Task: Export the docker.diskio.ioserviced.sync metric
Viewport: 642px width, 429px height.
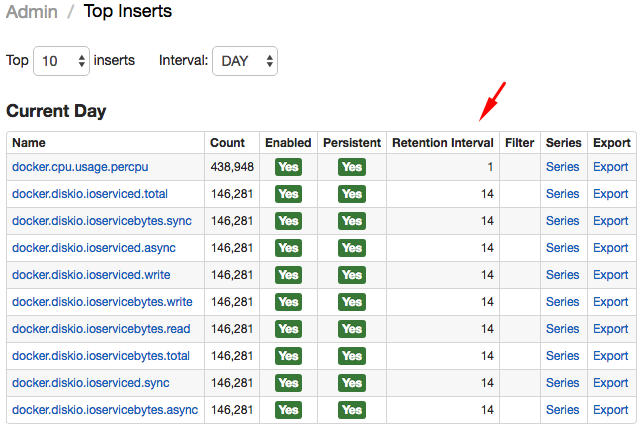Action: [611, 383]
